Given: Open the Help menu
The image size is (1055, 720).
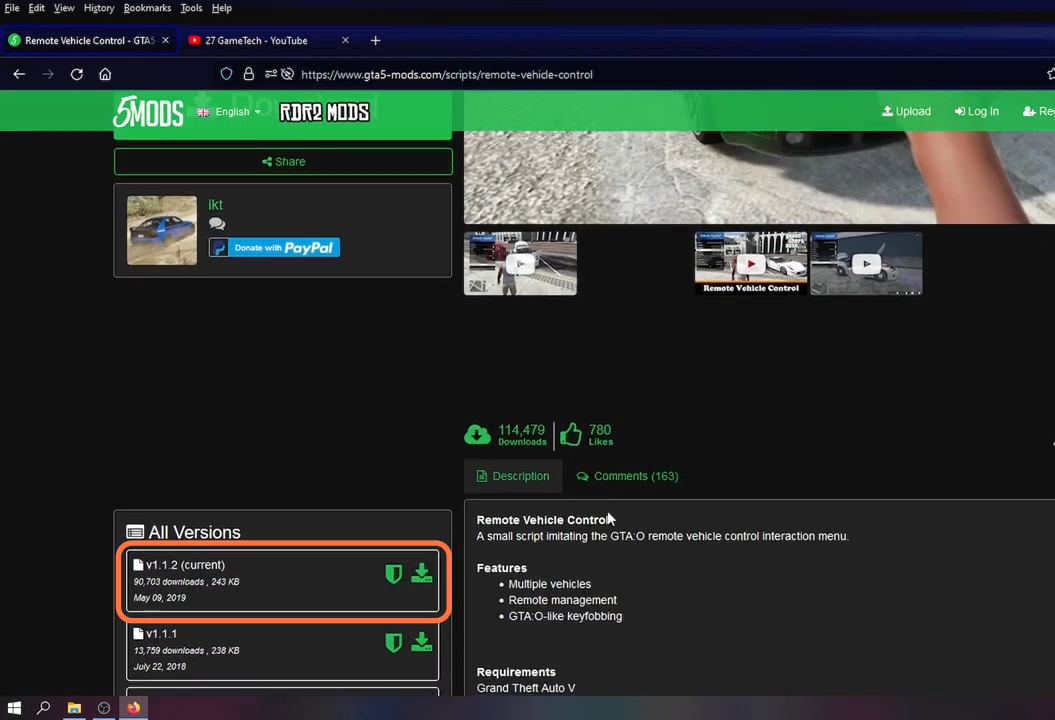Looking at the screenshot, I should point(221,8).
